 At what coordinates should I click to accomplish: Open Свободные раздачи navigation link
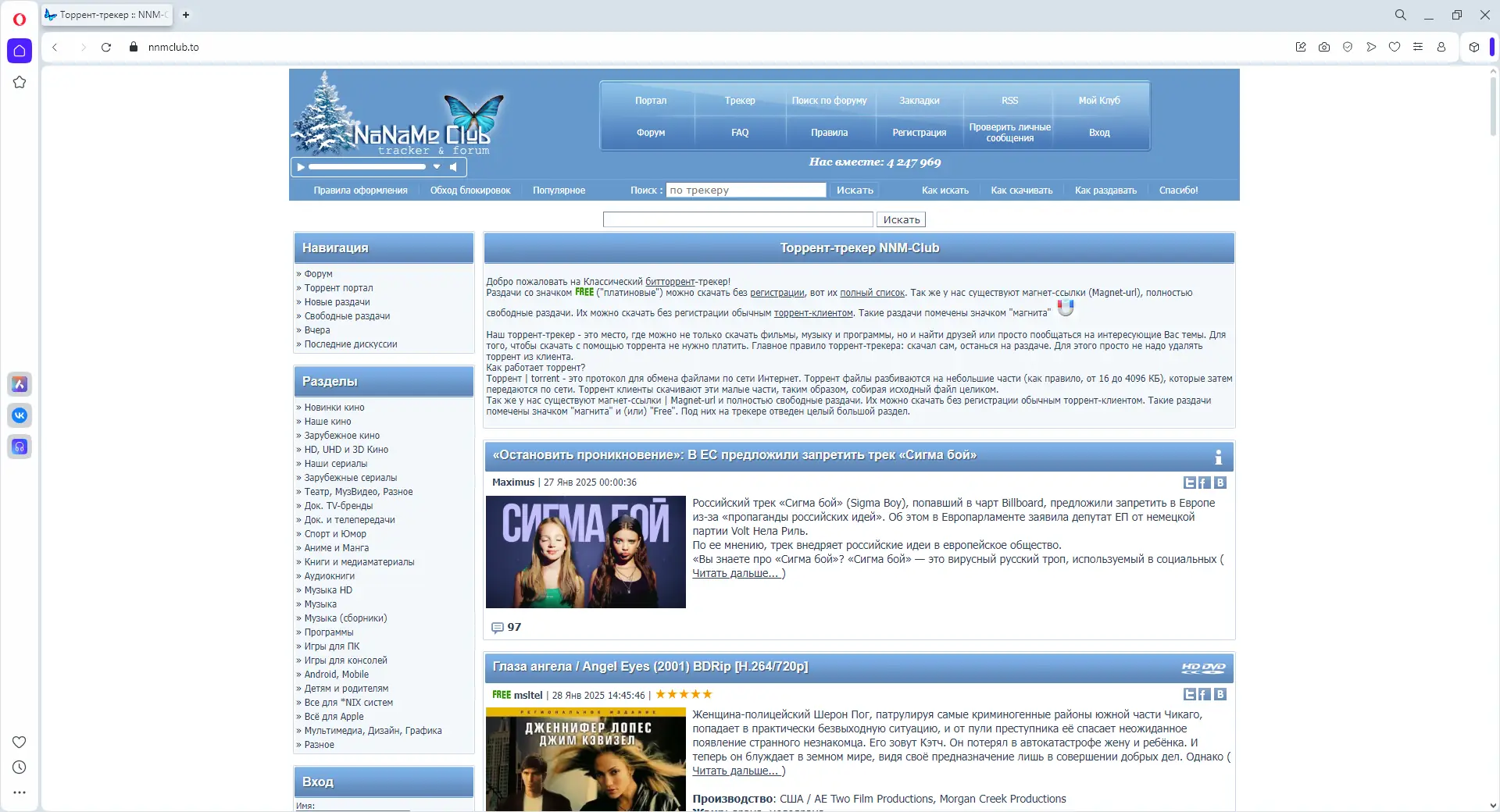(347, 316)
